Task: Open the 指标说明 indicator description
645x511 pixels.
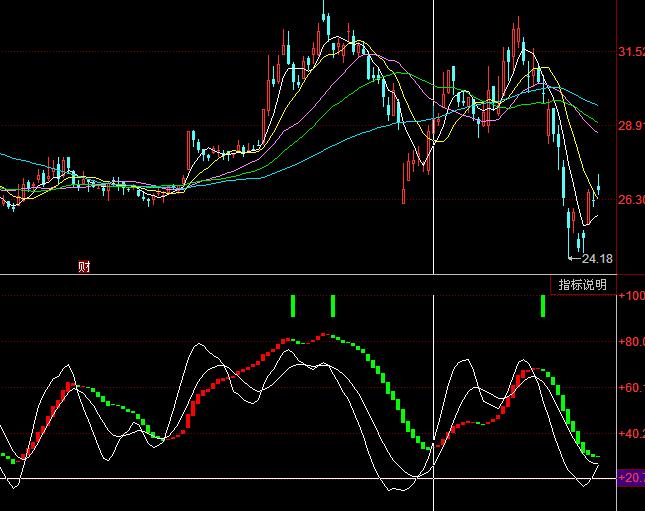Action: pyautogui.click(x=582, y=285)
